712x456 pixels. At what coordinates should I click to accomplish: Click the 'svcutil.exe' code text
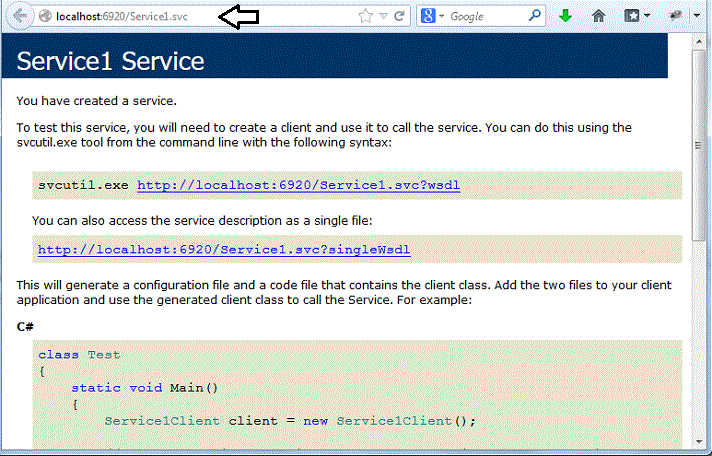pyautogui.click(x=83, y=185)
